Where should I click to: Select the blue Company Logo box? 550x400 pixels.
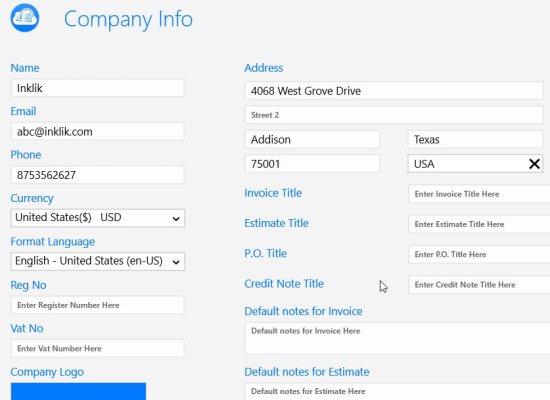click(x=78, y=391)
